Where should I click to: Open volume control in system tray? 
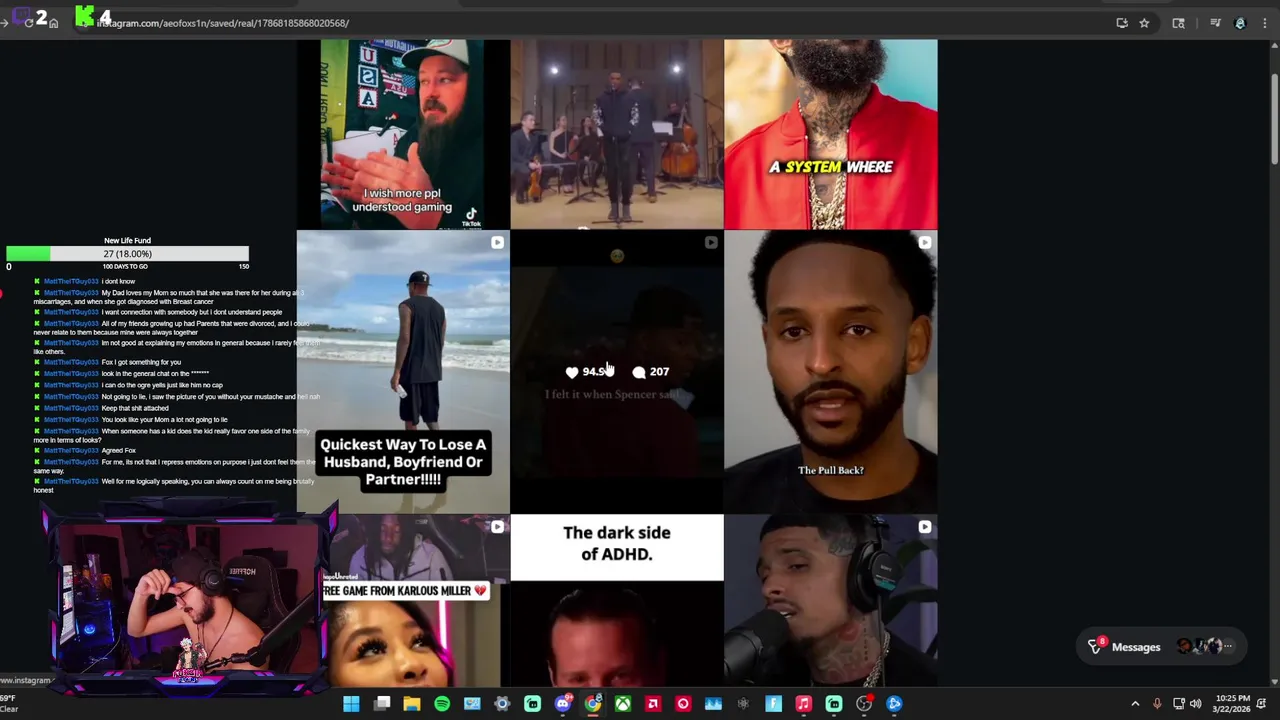click(x=1195, y=704)
